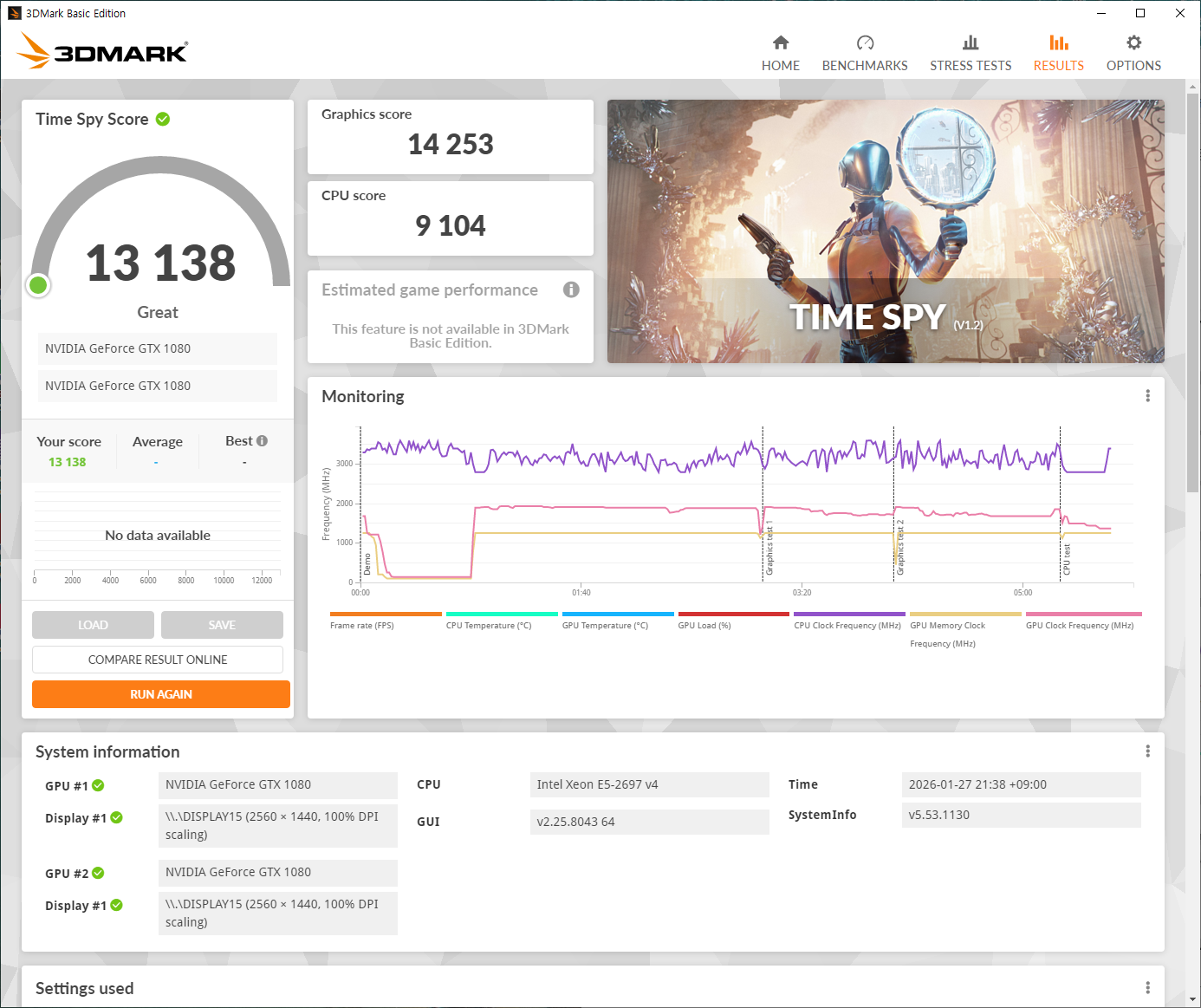Click the SAVE button
This screenshot has width=1201, height=1008.
pyautogui.click(x=222, y=625)
